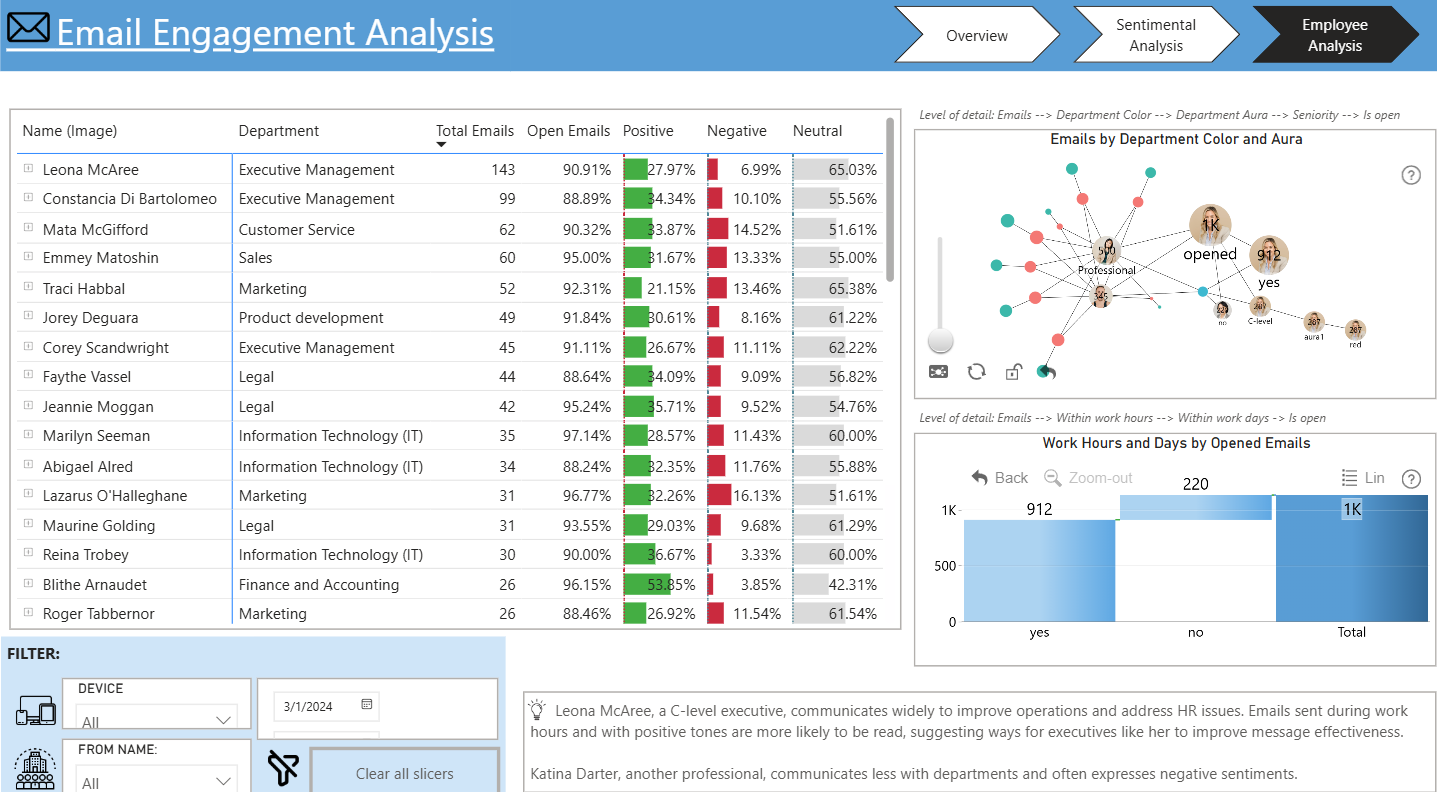Viewport: 1437px width, 792px height.
Task: Open help icon on the Work Hours chart
Action: pyautogui.click(x=1411, y=479)
